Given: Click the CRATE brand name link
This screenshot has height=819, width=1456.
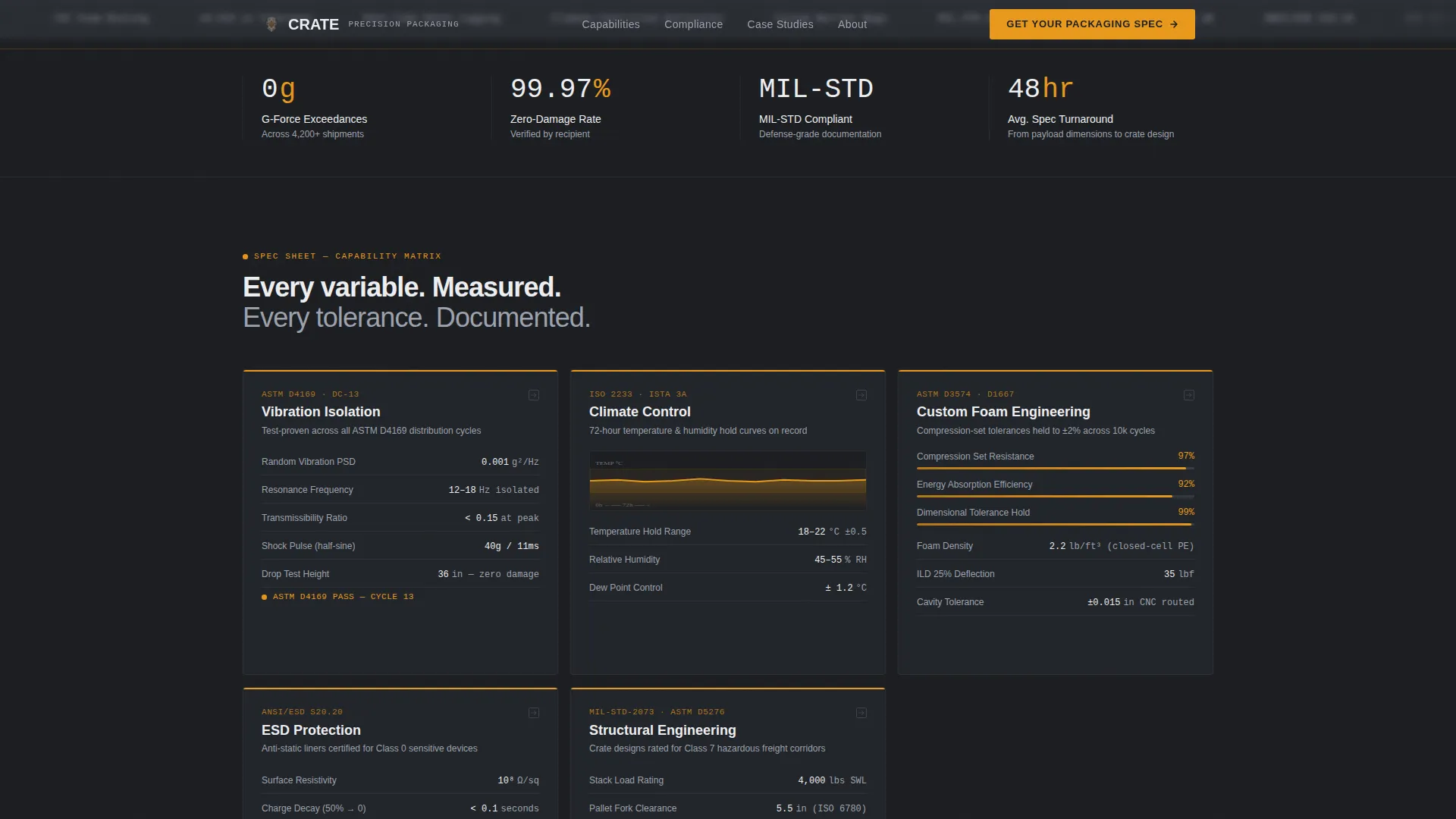Looking at the screenshot, I should coord(313,24).
